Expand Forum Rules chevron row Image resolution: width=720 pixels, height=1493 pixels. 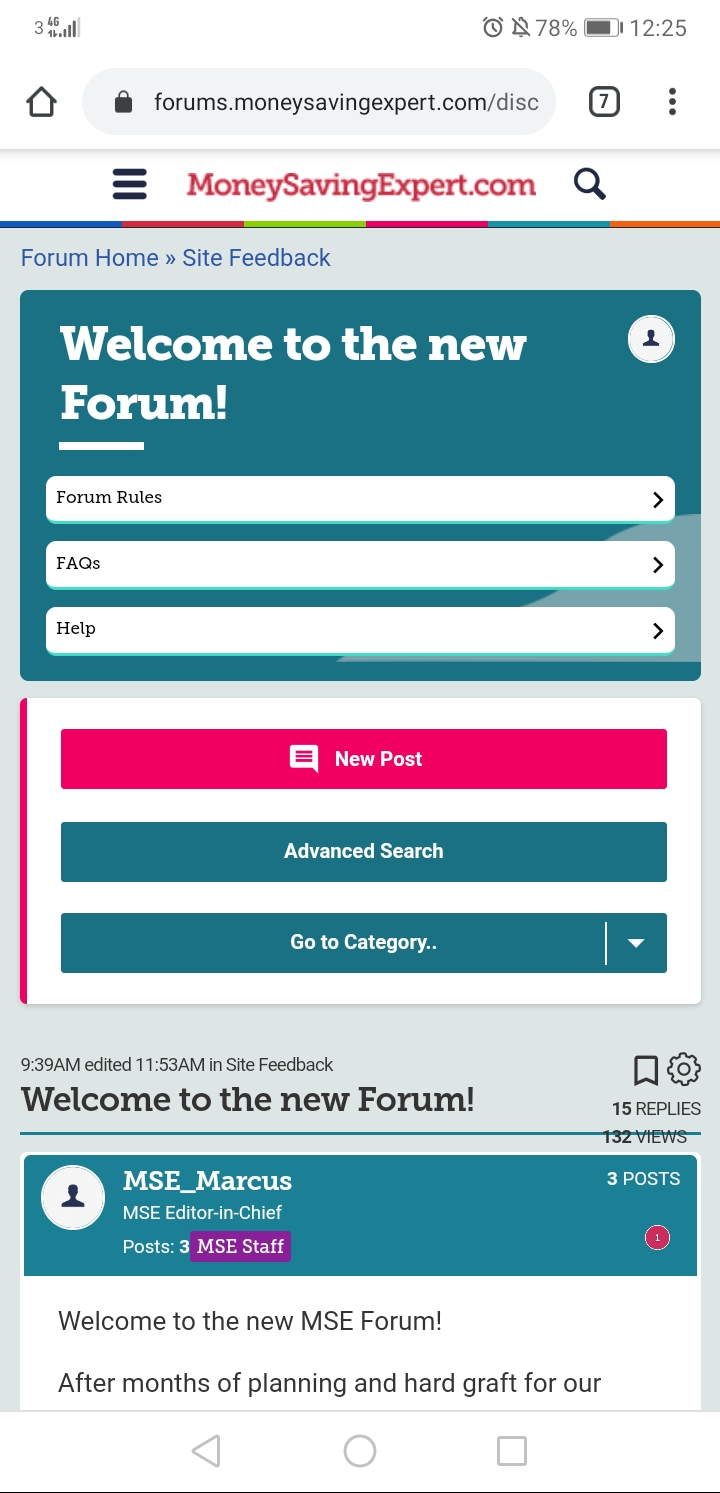point(360,499)
